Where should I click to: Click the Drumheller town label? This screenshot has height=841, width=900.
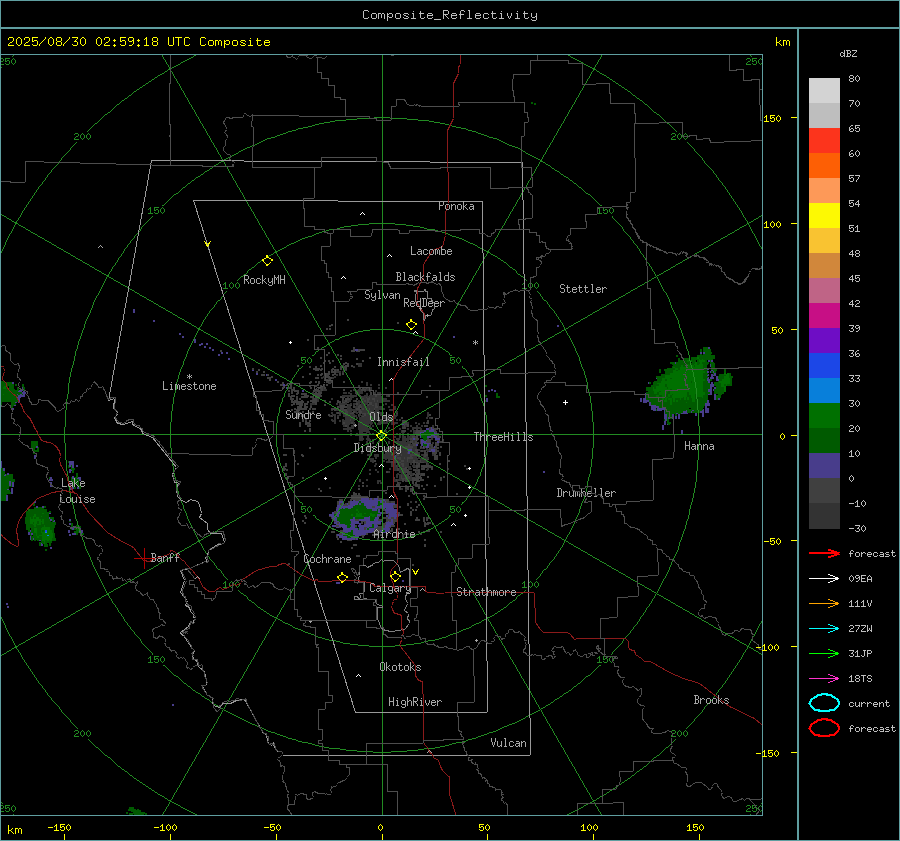[586, 493]
